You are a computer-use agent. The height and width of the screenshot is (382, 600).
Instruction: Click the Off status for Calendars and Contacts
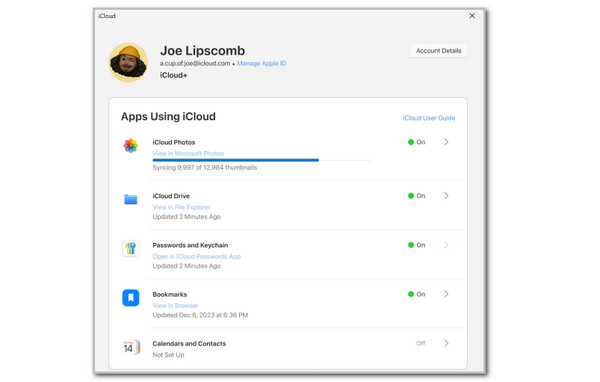click(421, 343)
